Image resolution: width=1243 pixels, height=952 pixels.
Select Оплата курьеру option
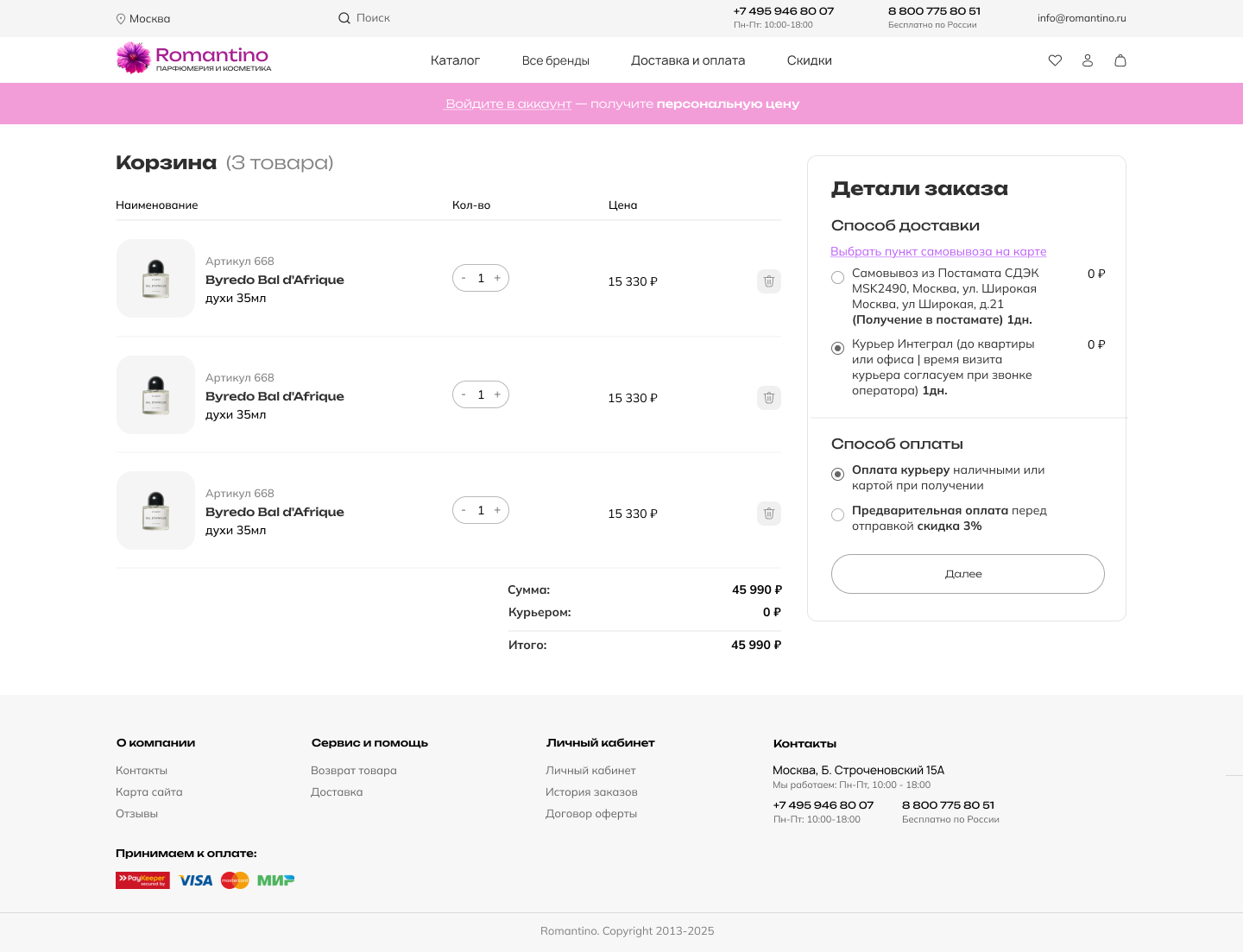837,475
